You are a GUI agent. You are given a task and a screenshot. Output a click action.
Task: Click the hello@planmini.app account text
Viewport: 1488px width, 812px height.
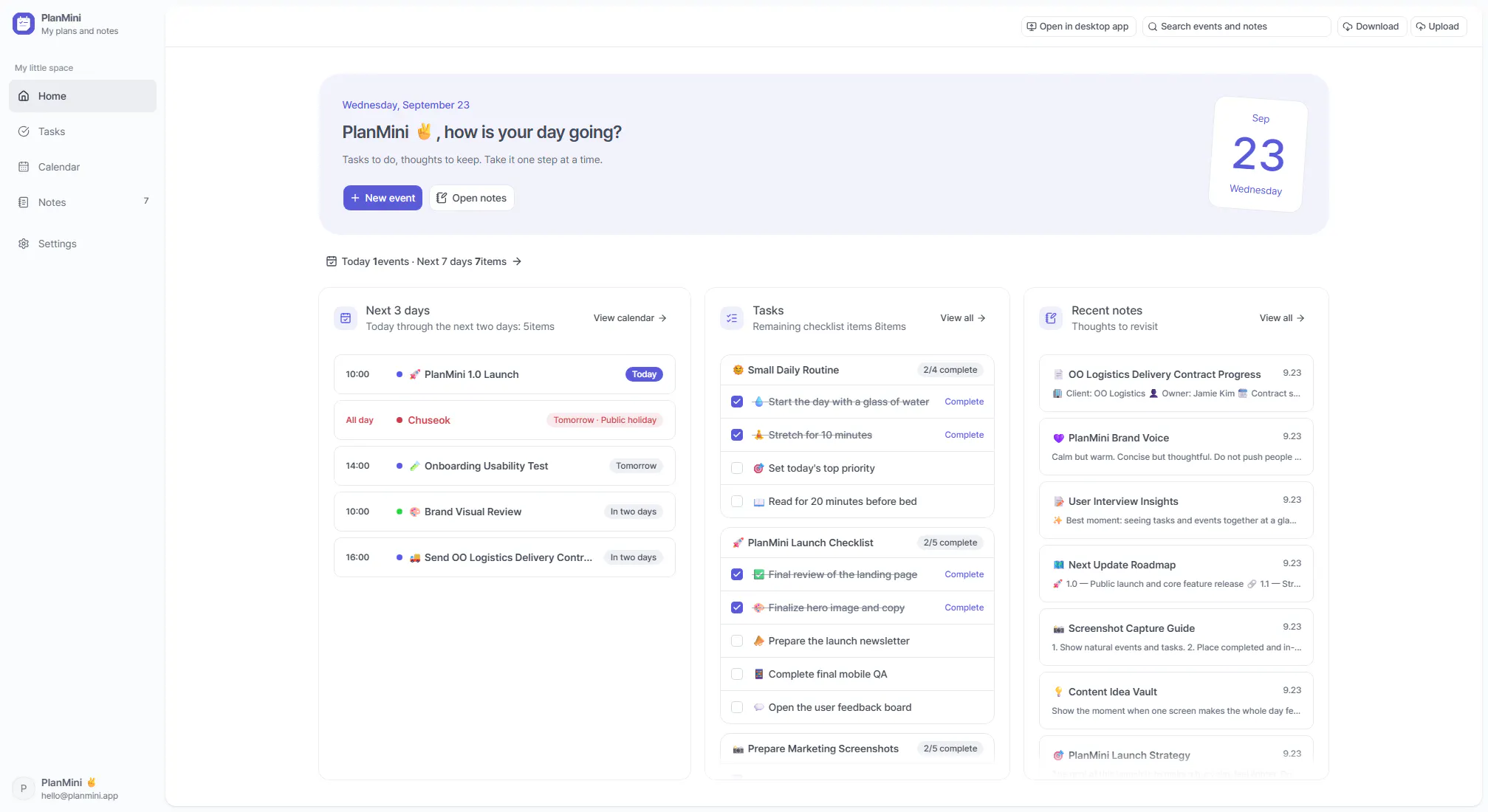click(80, 796)
